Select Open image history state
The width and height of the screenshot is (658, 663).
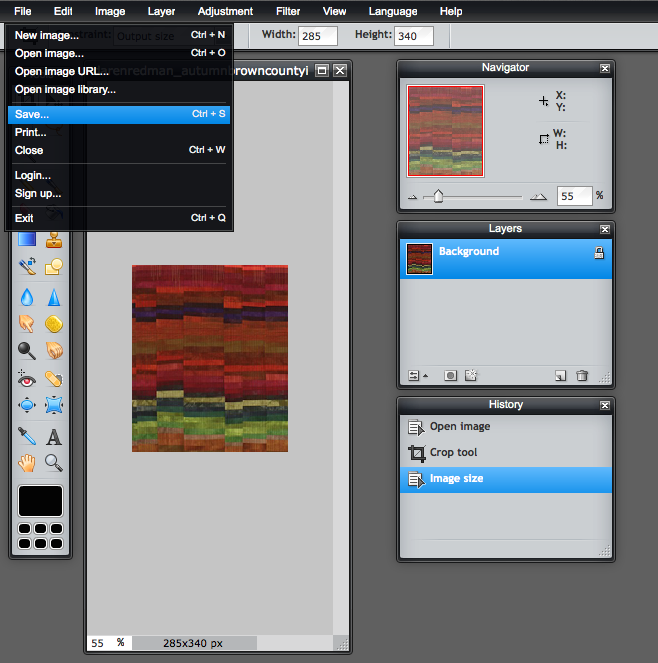coord(506,427)
